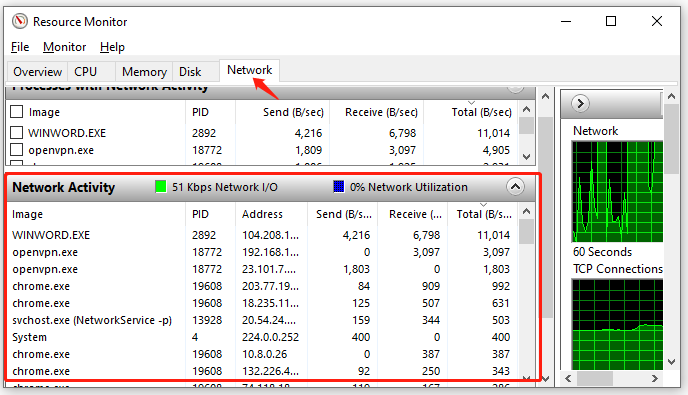Click the Resource Monitor app icon
The width and height of the screenshot is (688, 395).
[x=20, y=21]
